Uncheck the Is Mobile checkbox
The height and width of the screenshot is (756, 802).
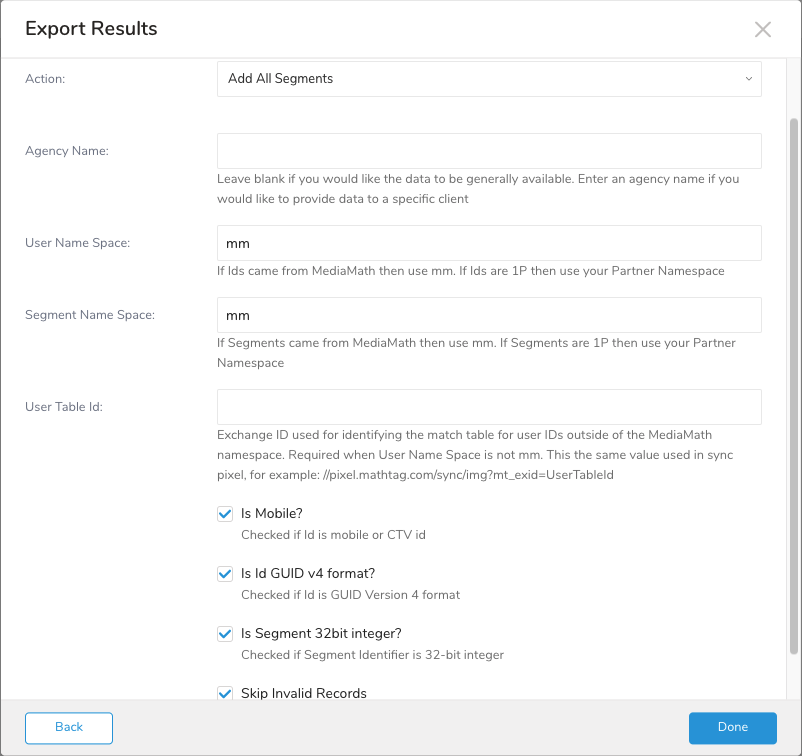click(225, 514)
